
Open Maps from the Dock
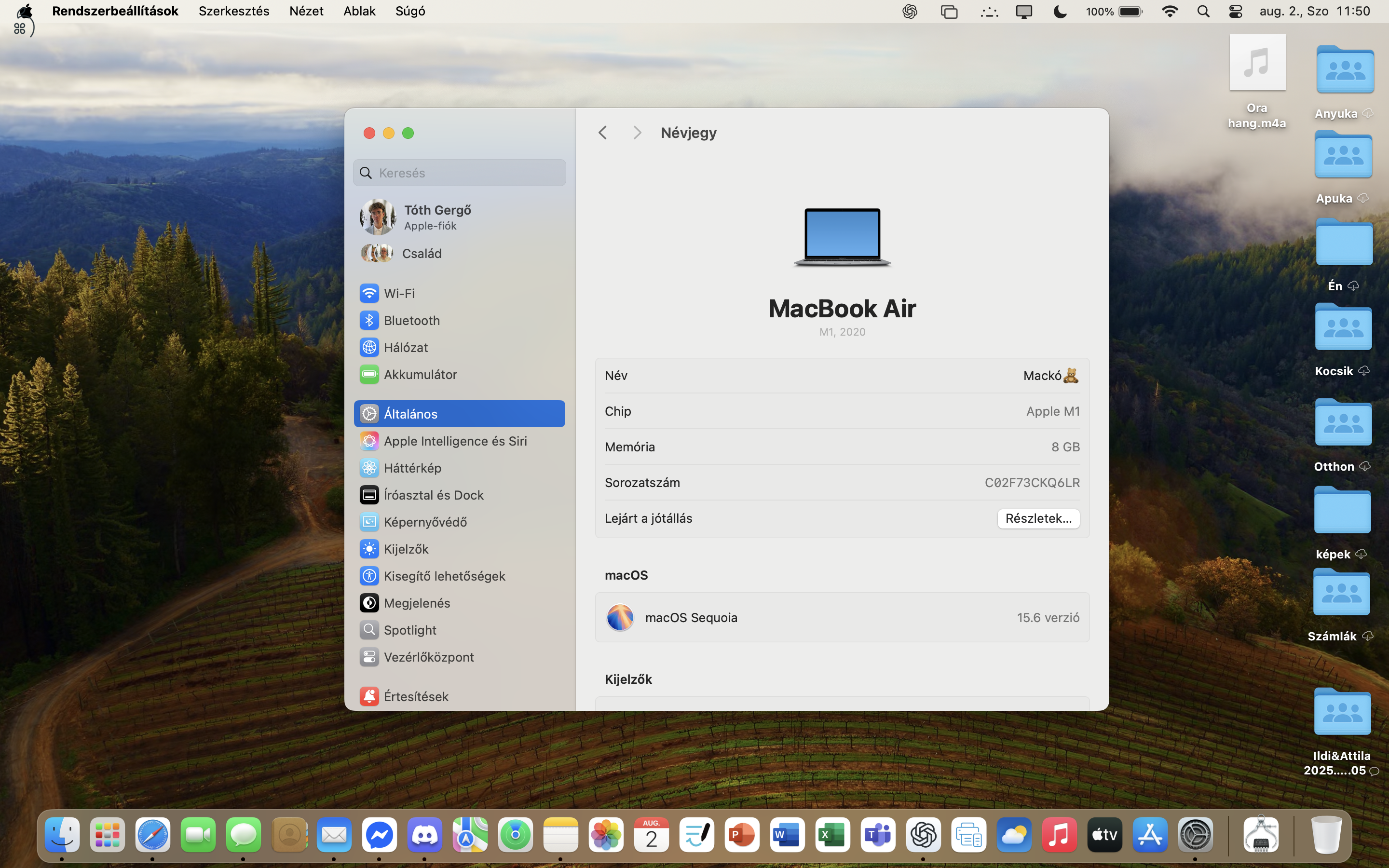pos(470,835)
